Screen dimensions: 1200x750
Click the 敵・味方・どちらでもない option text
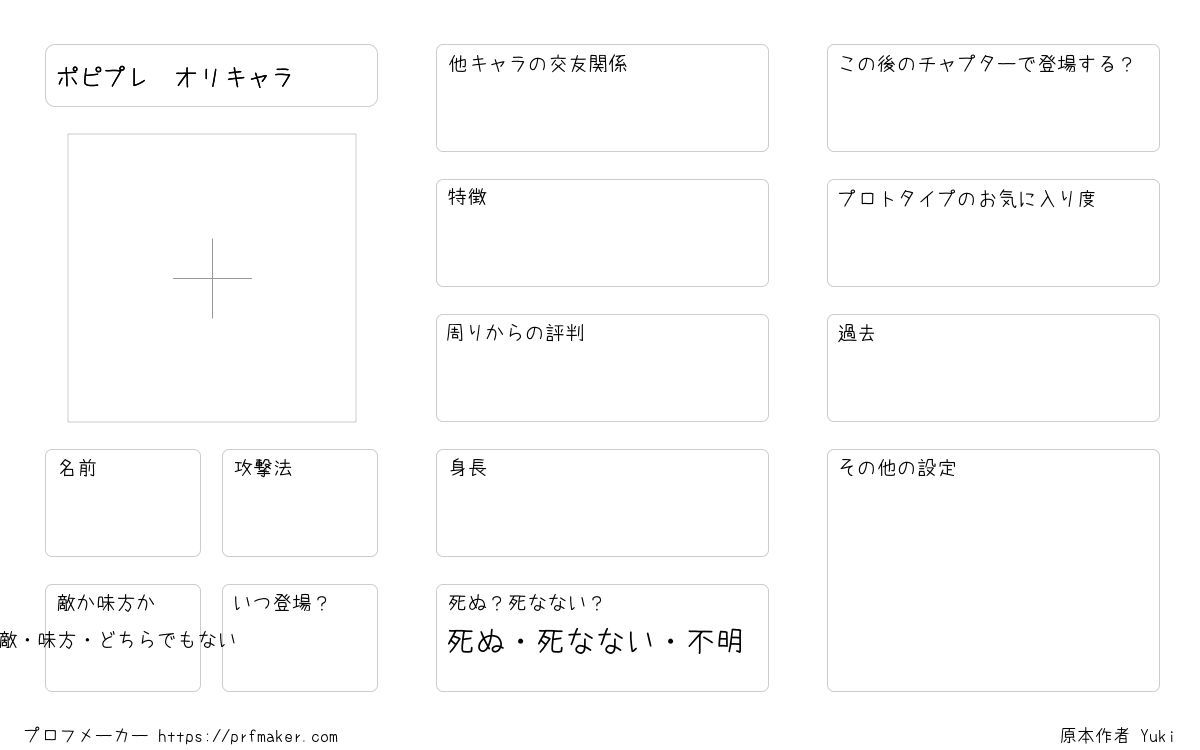coord(118,640)
